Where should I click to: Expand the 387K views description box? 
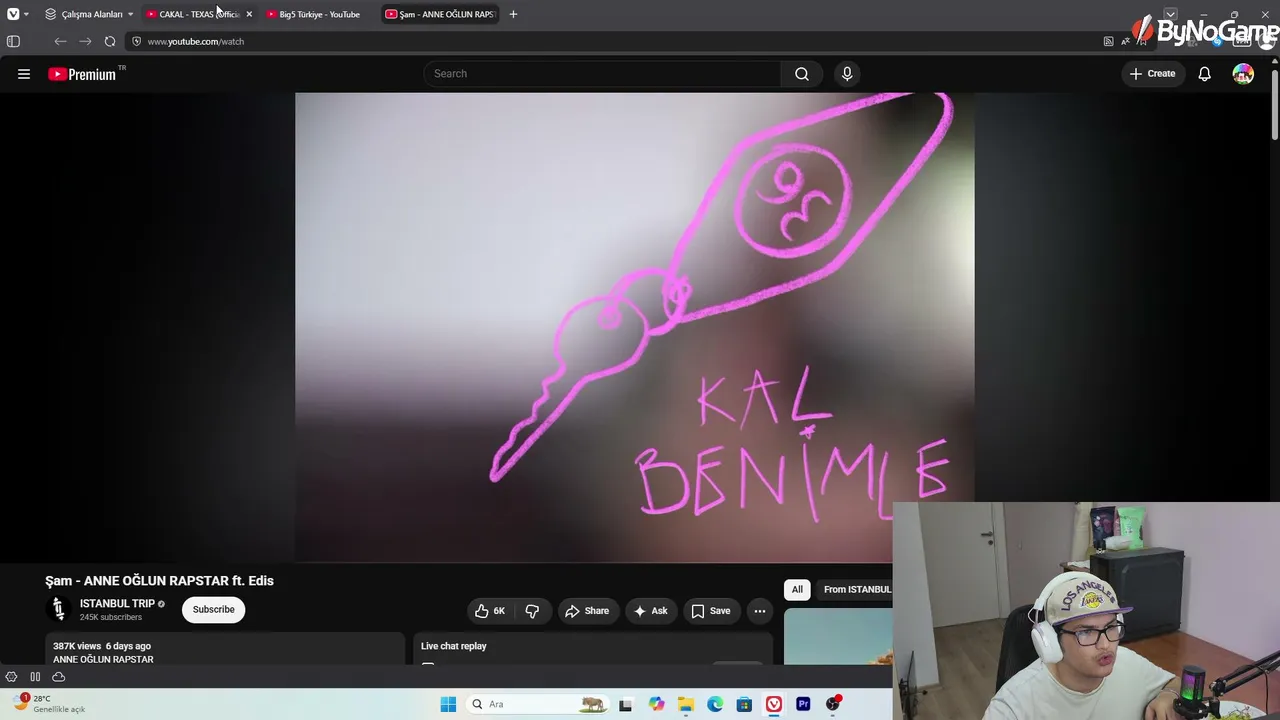click(x=225, y=648)
